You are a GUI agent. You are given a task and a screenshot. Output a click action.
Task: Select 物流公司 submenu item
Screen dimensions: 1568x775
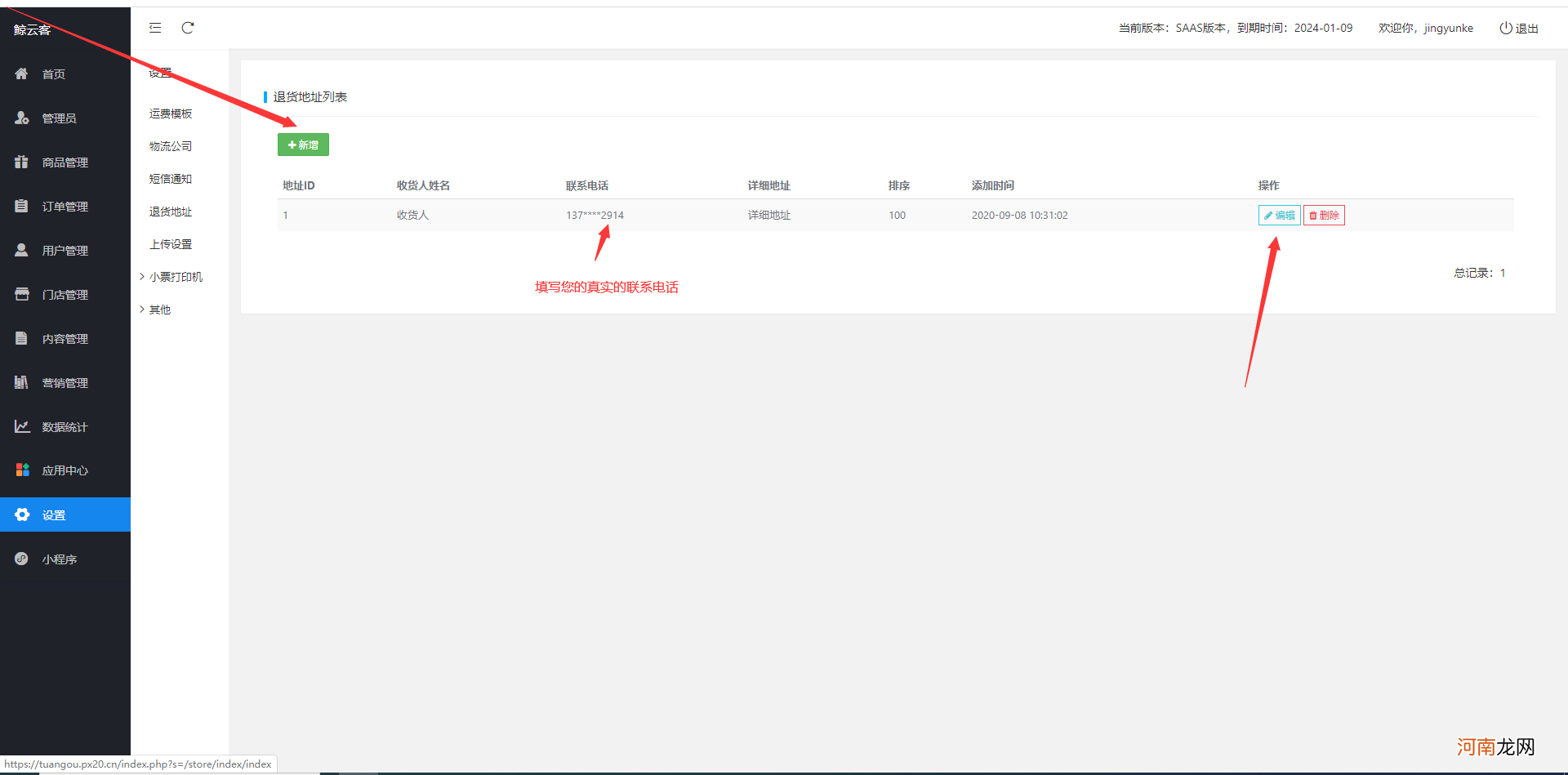[171, 146]
